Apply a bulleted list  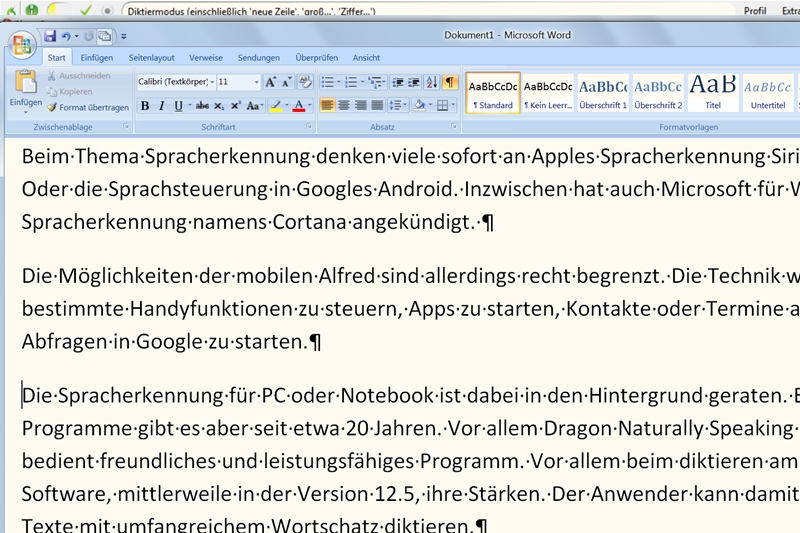[x=328, y=82]
